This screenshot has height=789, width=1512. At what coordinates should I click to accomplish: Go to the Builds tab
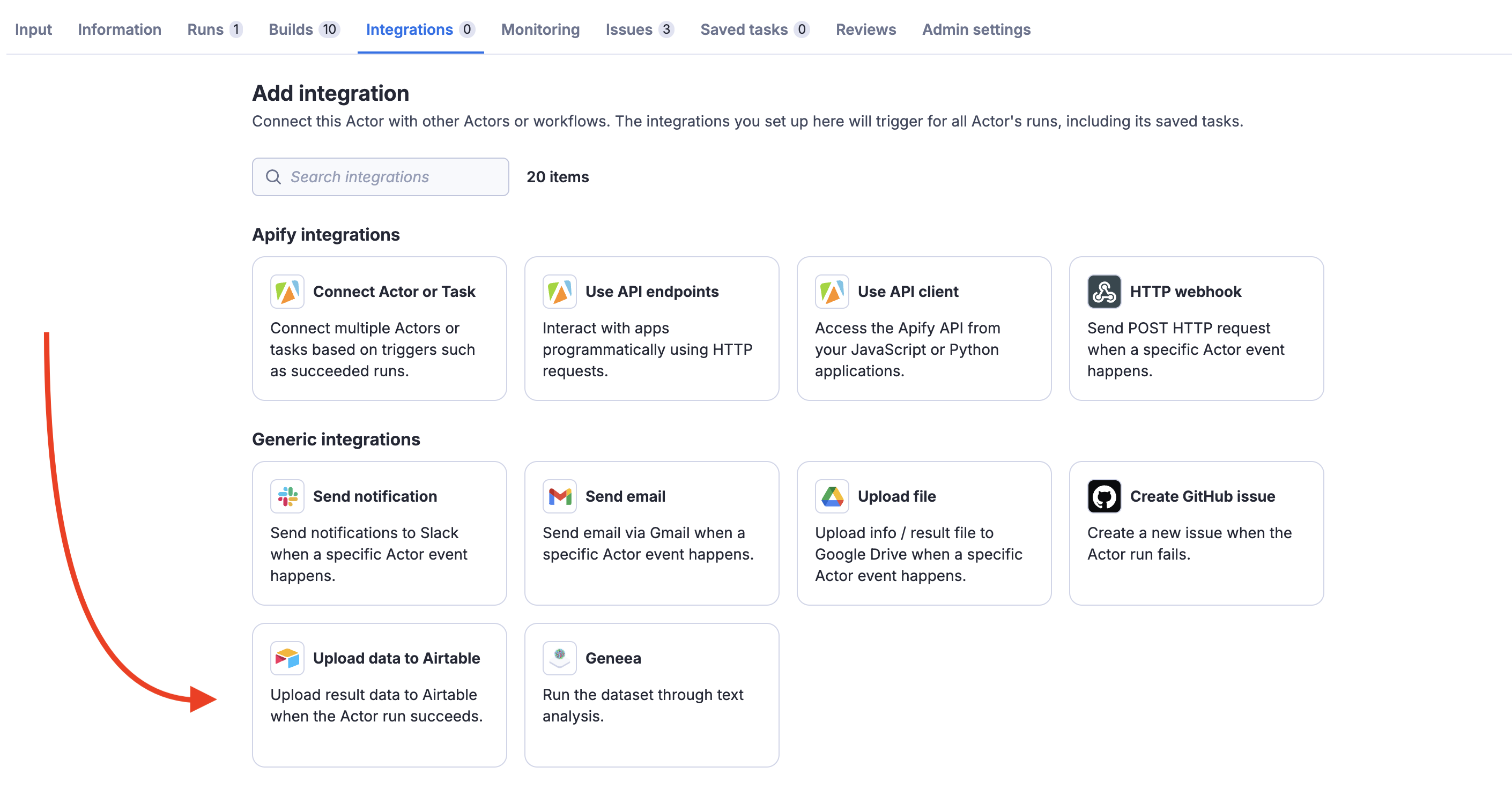(291, 29)
